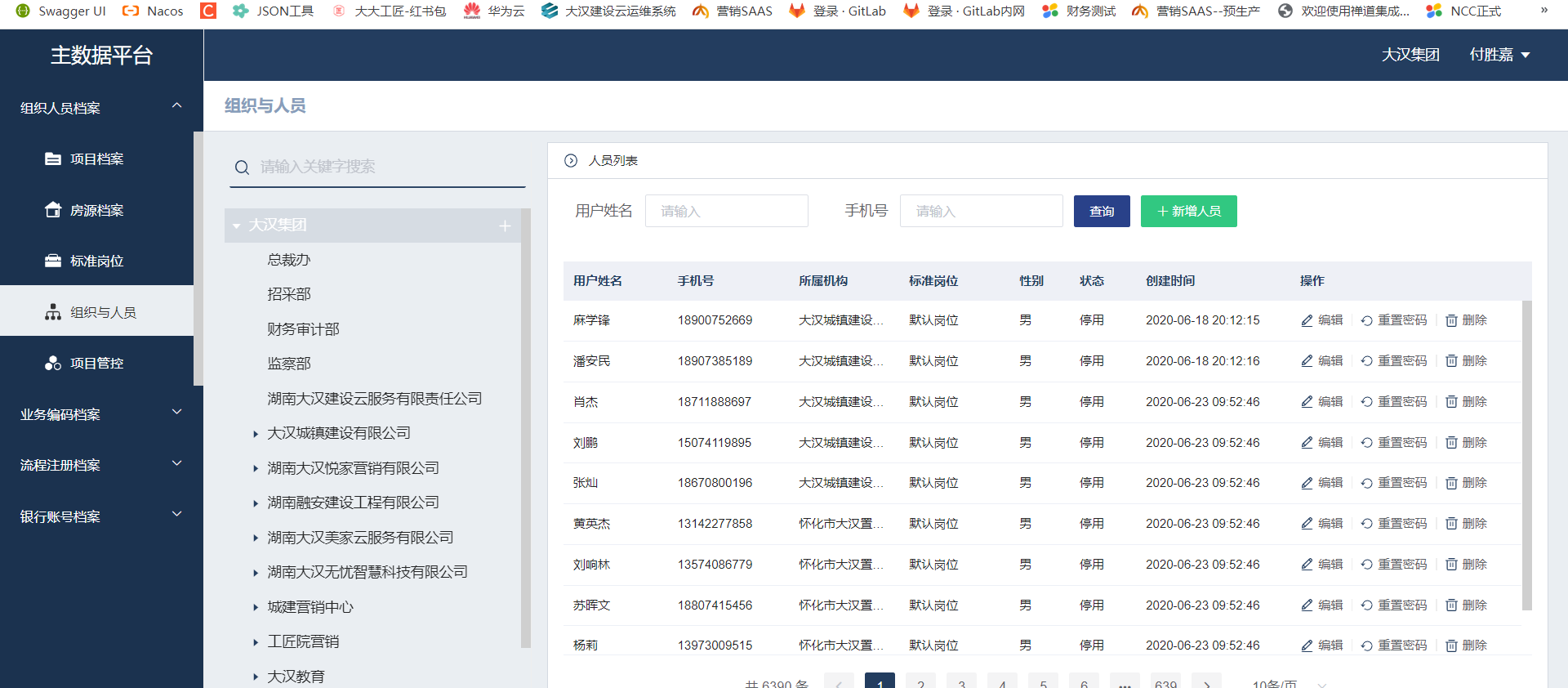The image size is (1568, 688).
Task: Edit the 潘安民 row
Action: point(1322,361)
